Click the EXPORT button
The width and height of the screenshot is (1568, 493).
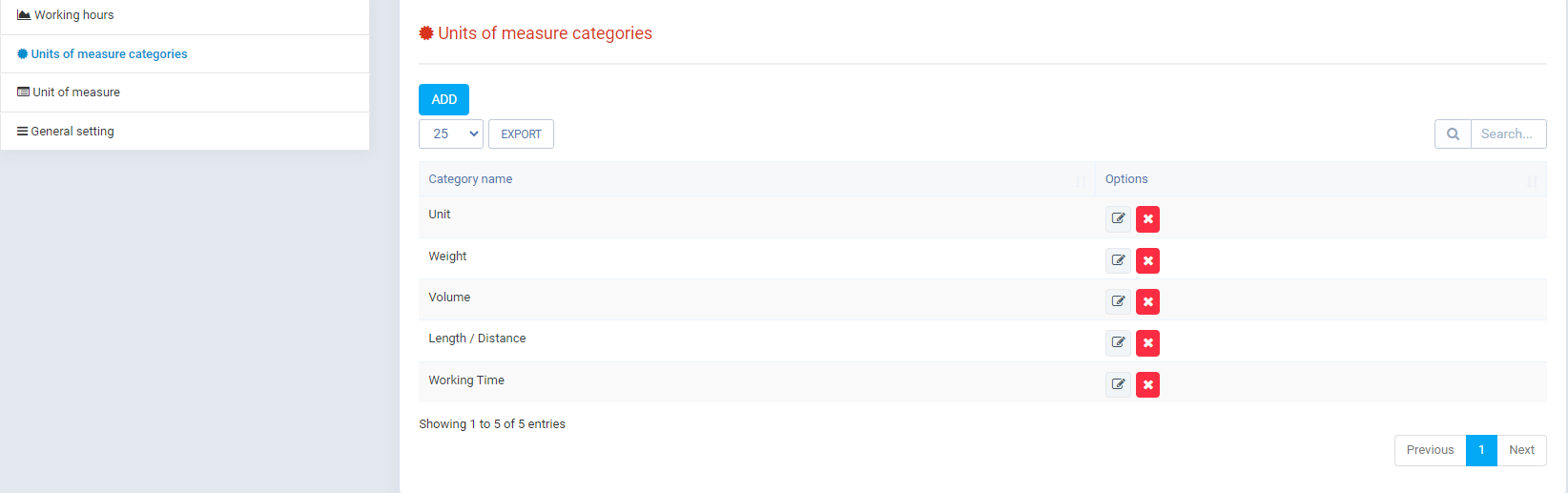click(521, 134)
